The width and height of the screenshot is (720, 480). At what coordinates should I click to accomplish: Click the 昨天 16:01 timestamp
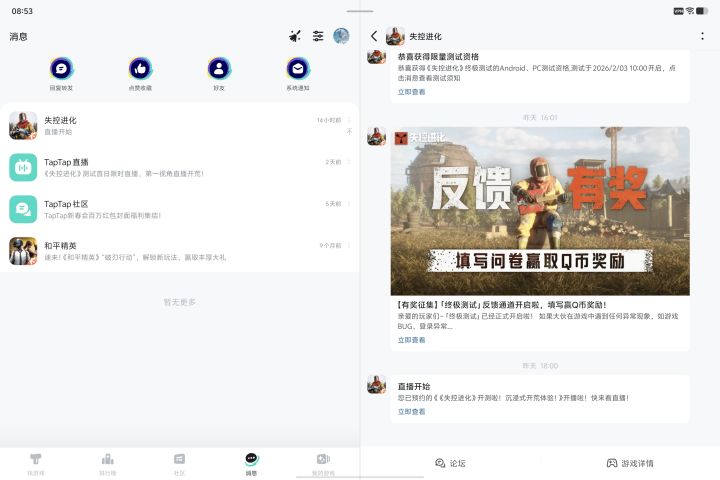540,118
